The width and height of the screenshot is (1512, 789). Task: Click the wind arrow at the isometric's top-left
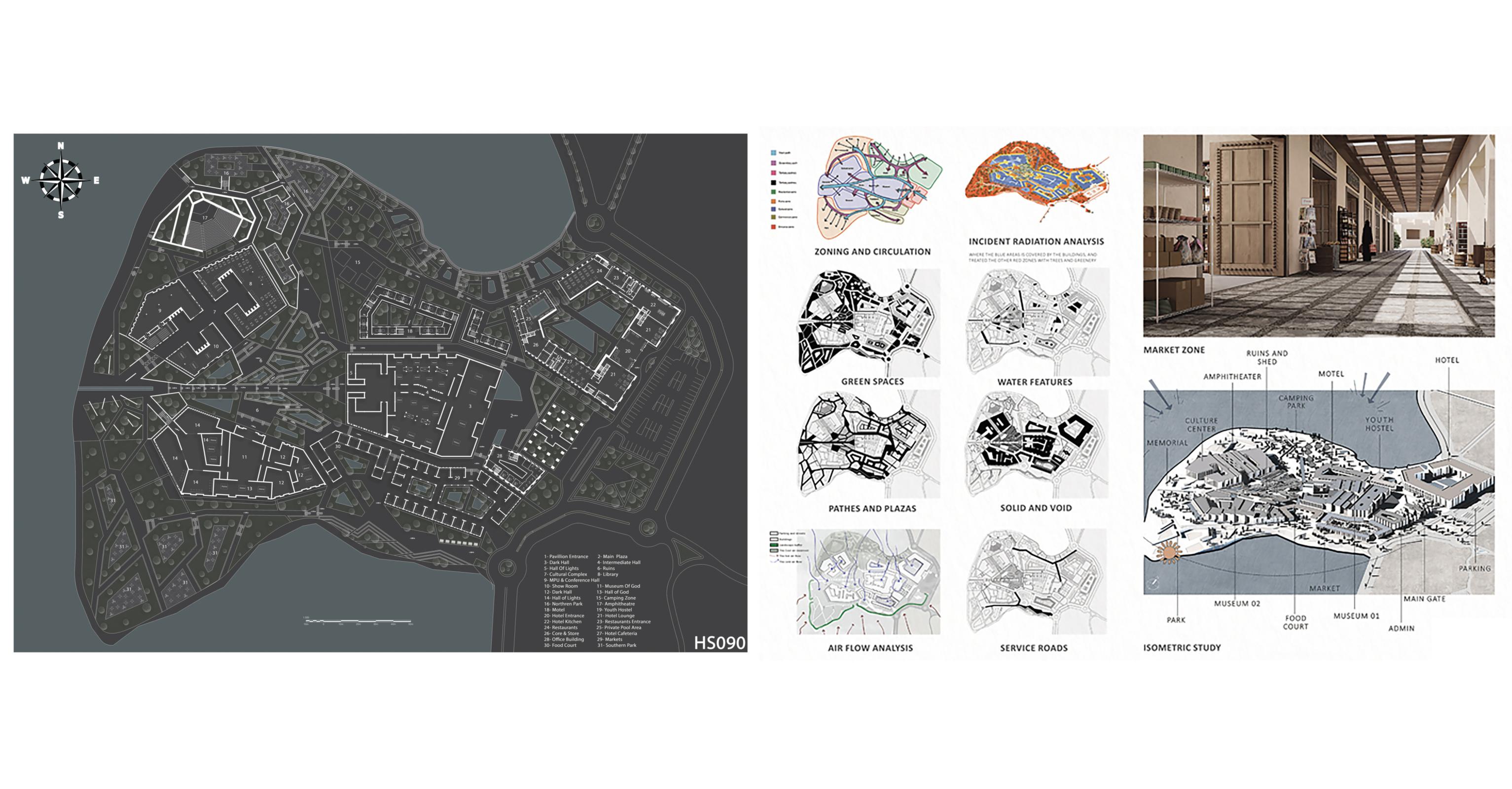[1161, 394]
